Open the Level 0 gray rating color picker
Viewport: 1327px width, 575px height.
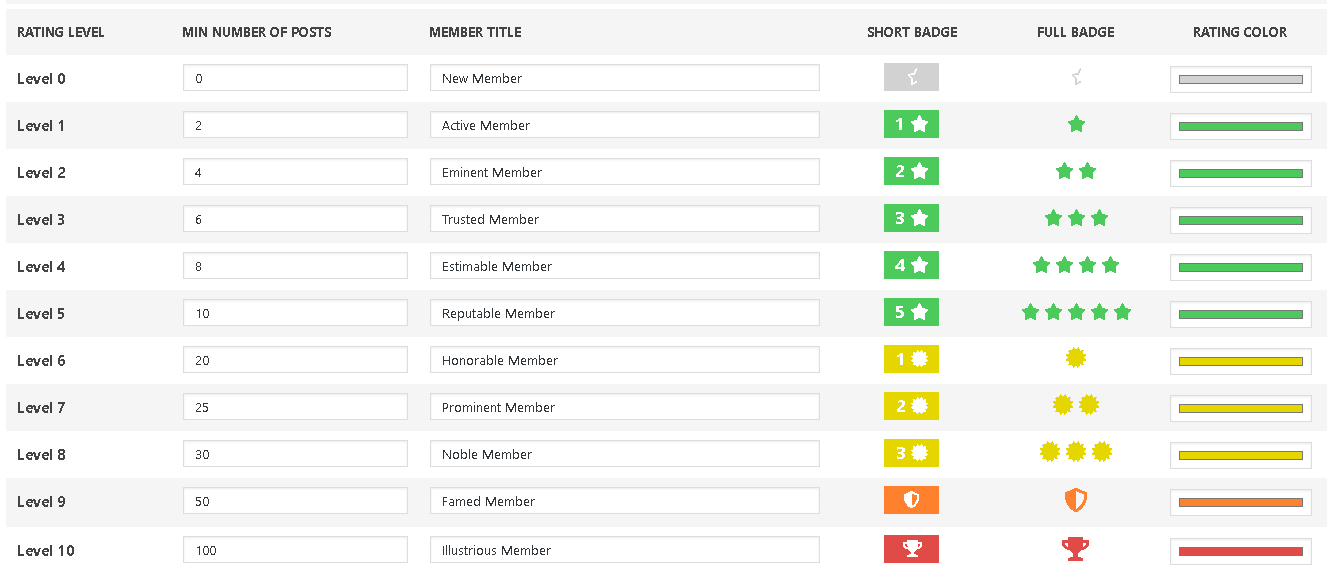(x=1241, y=79)
